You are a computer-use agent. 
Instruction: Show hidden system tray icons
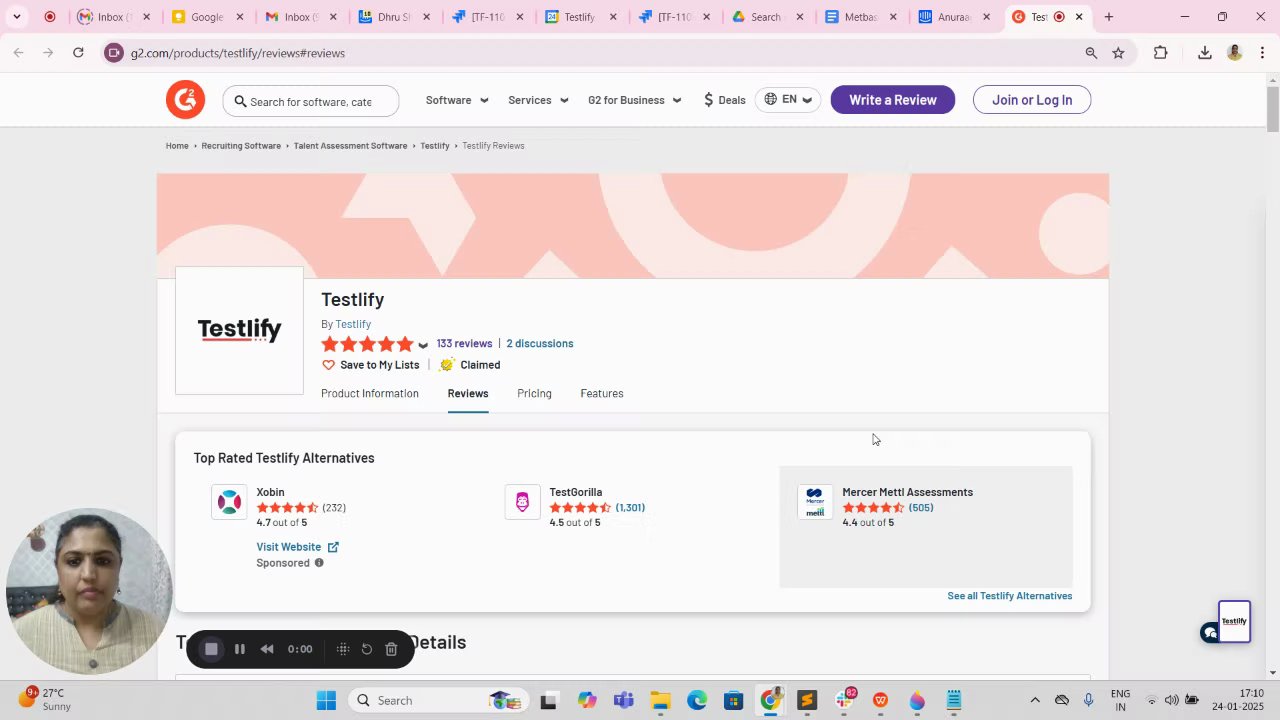click(x=1035, y=700)
